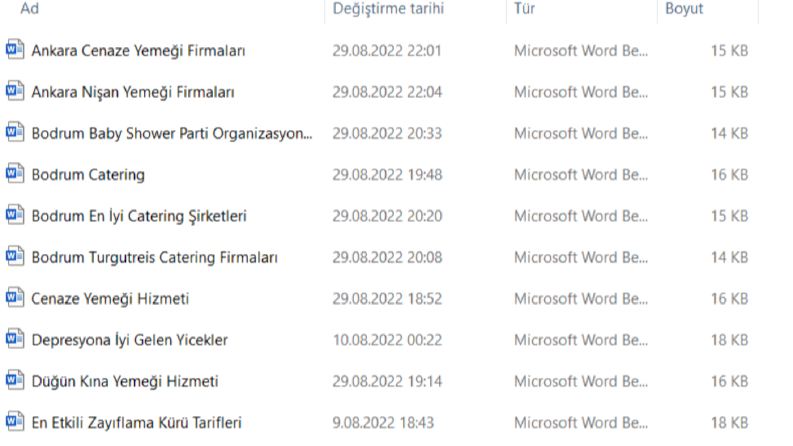Click the 18 KB size of Depresyona İyi Gelen Yicekler

729,340
